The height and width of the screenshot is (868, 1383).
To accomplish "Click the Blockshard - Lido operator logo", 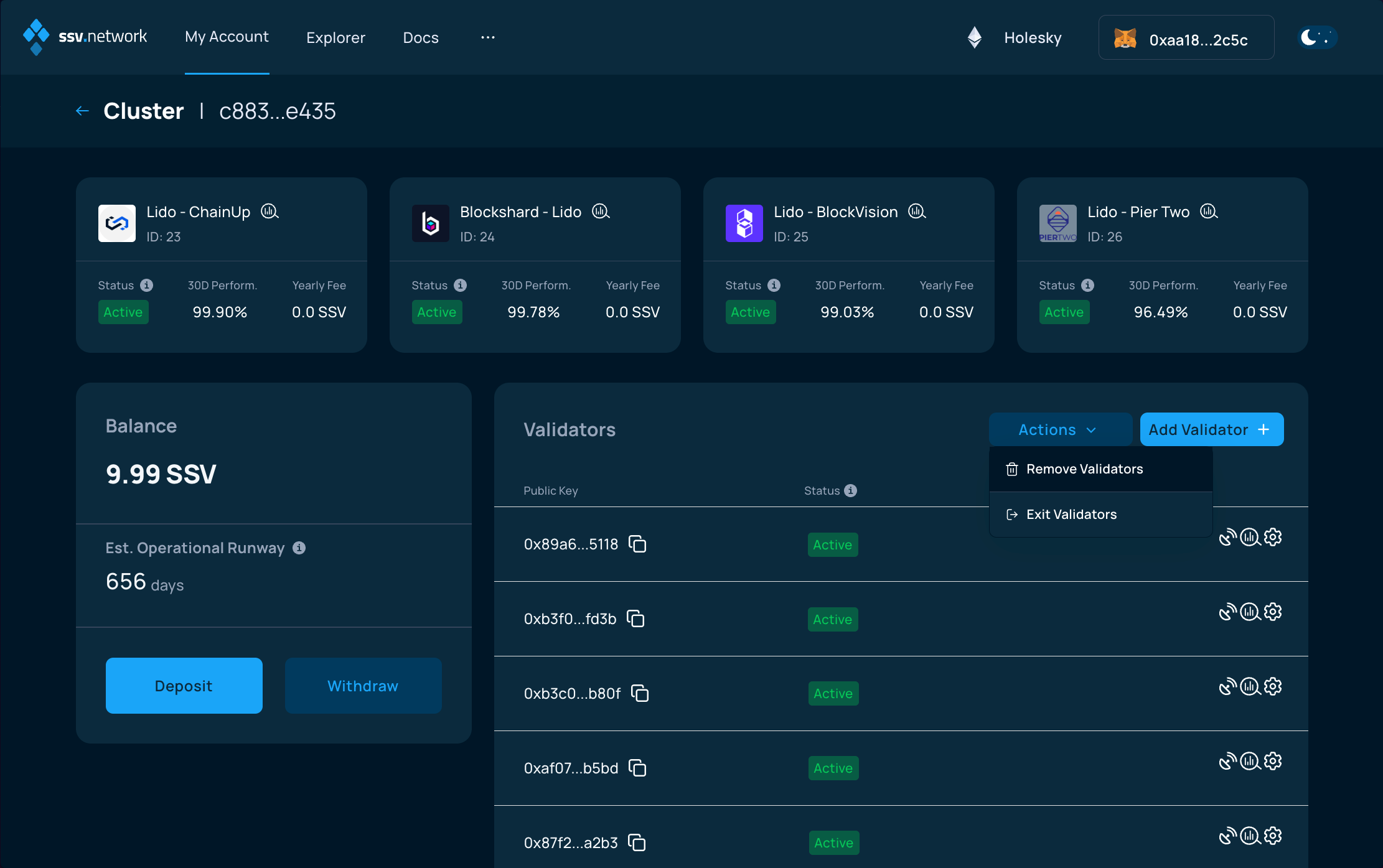I will [x=431, y=223].
